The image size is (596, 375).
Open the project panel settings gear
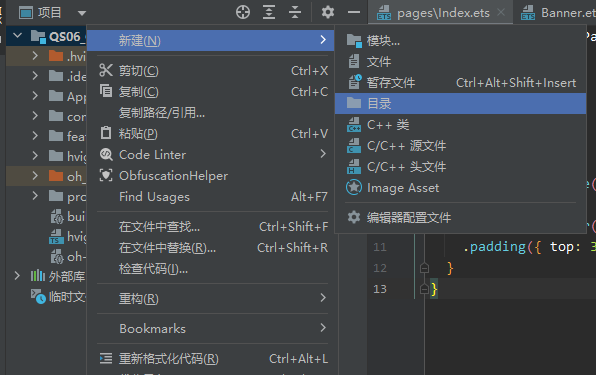coord(328,12)
